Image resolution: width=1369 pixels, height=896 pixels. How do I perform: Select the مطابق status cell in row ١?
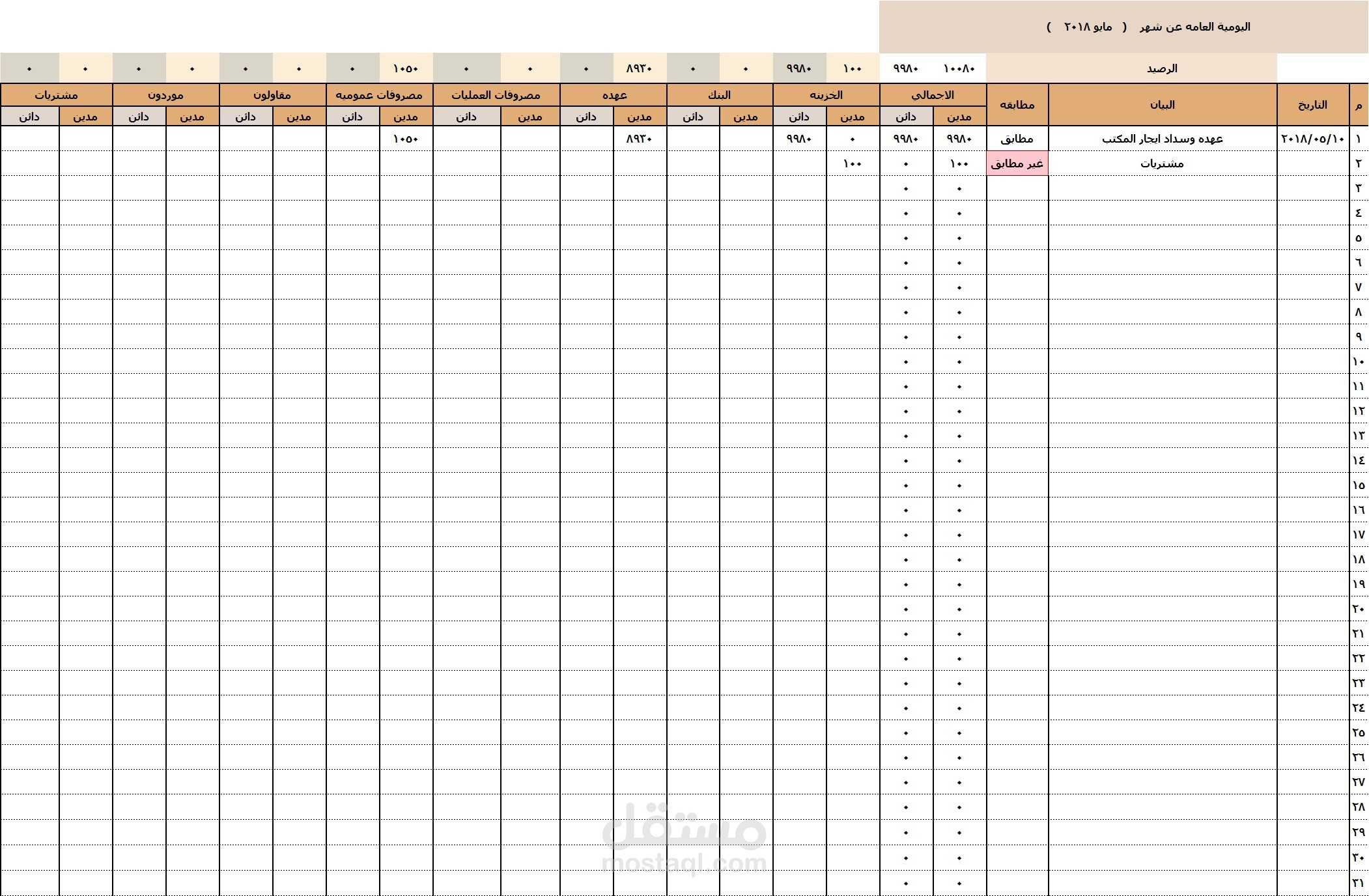[x=1017, y=139]
